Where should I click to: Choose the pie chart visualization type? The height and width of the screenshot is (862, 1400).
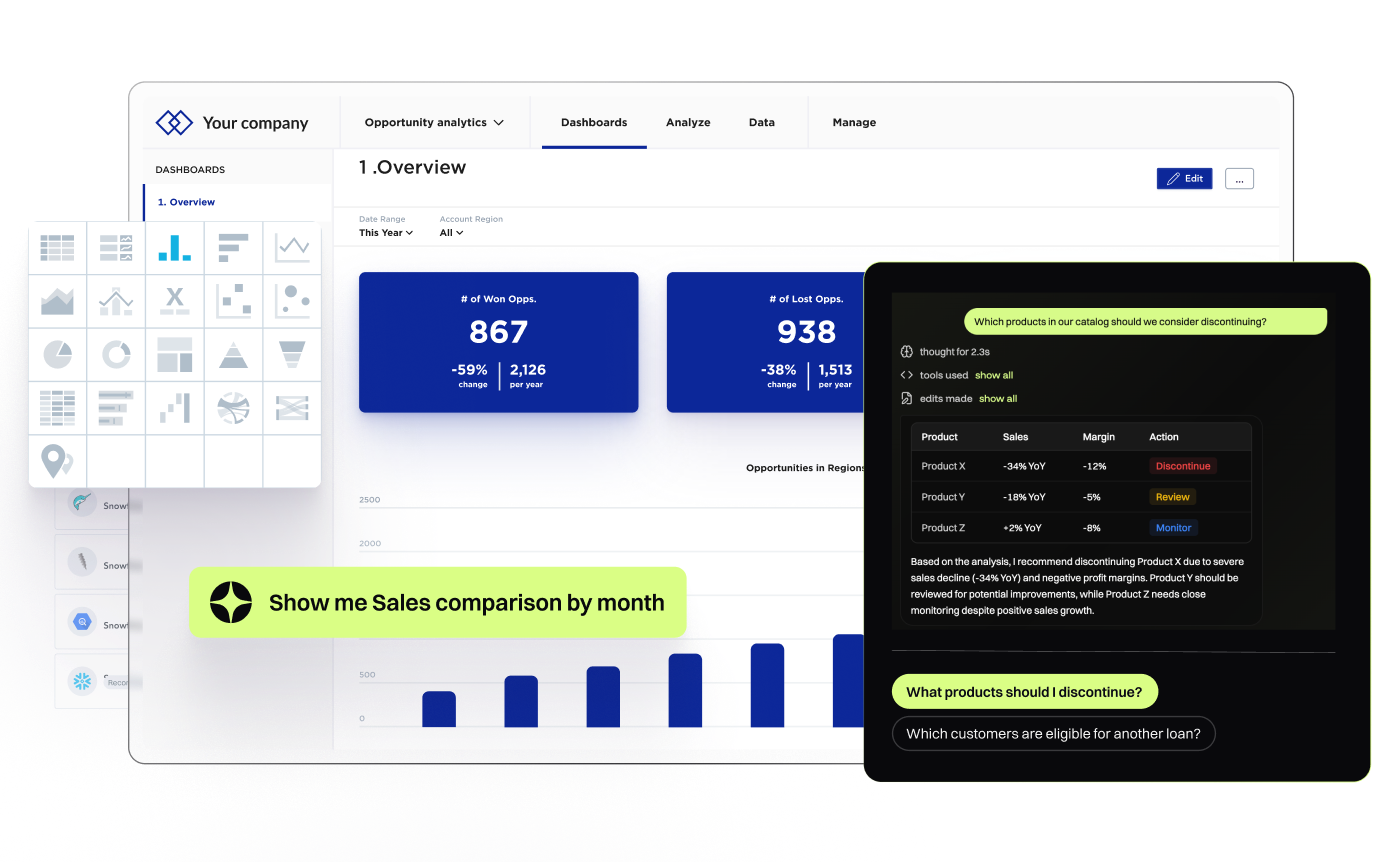[x=57, y=354]
